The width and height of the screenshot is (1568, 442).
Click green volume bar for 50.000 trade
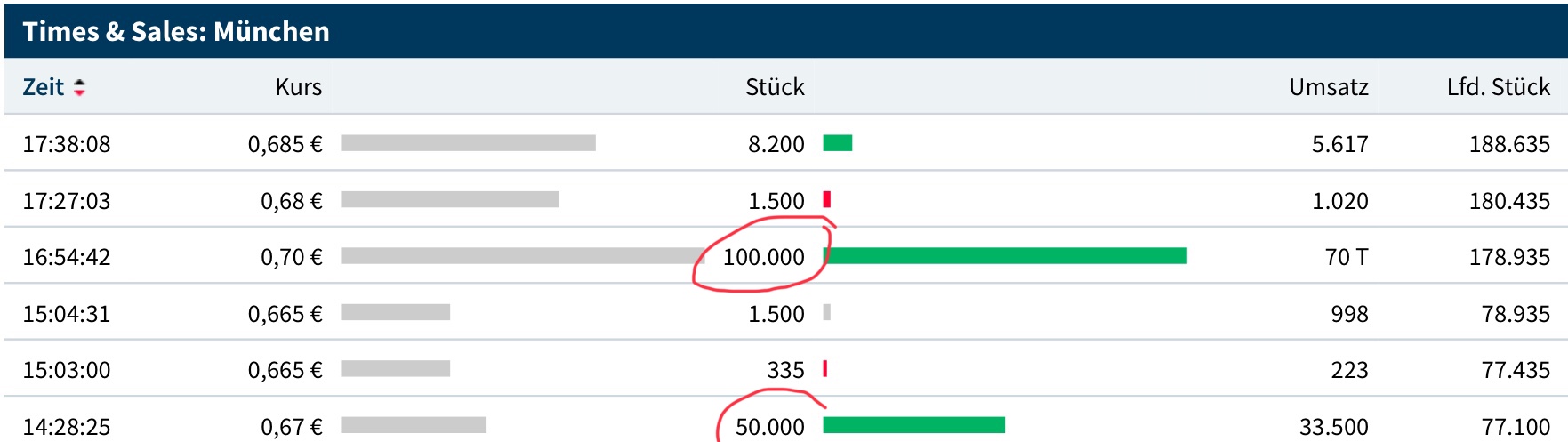pos(913,425)
